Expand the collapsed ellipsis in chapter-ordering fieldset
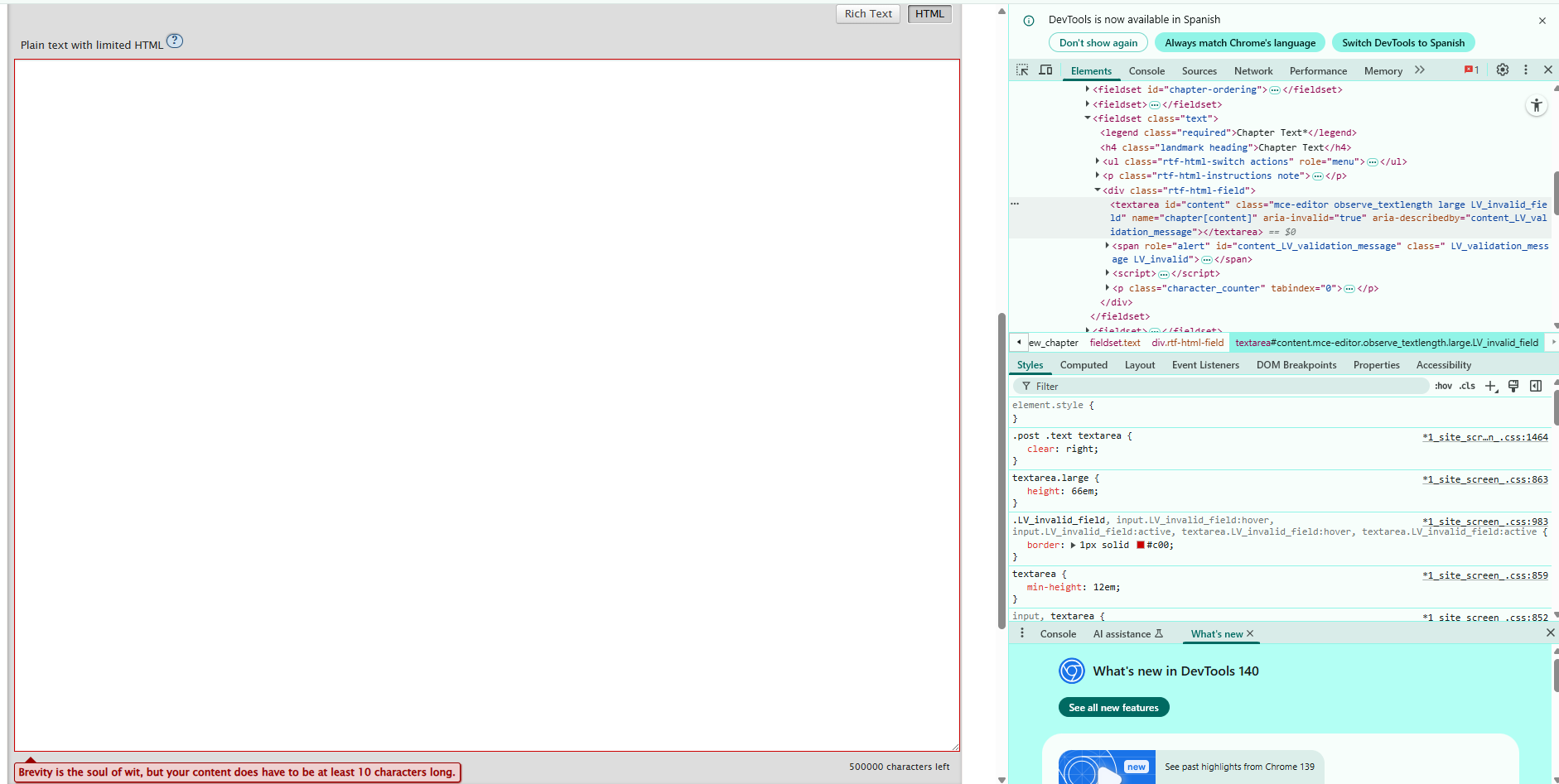This screenshot has width=1559, height=784. 1275,90
